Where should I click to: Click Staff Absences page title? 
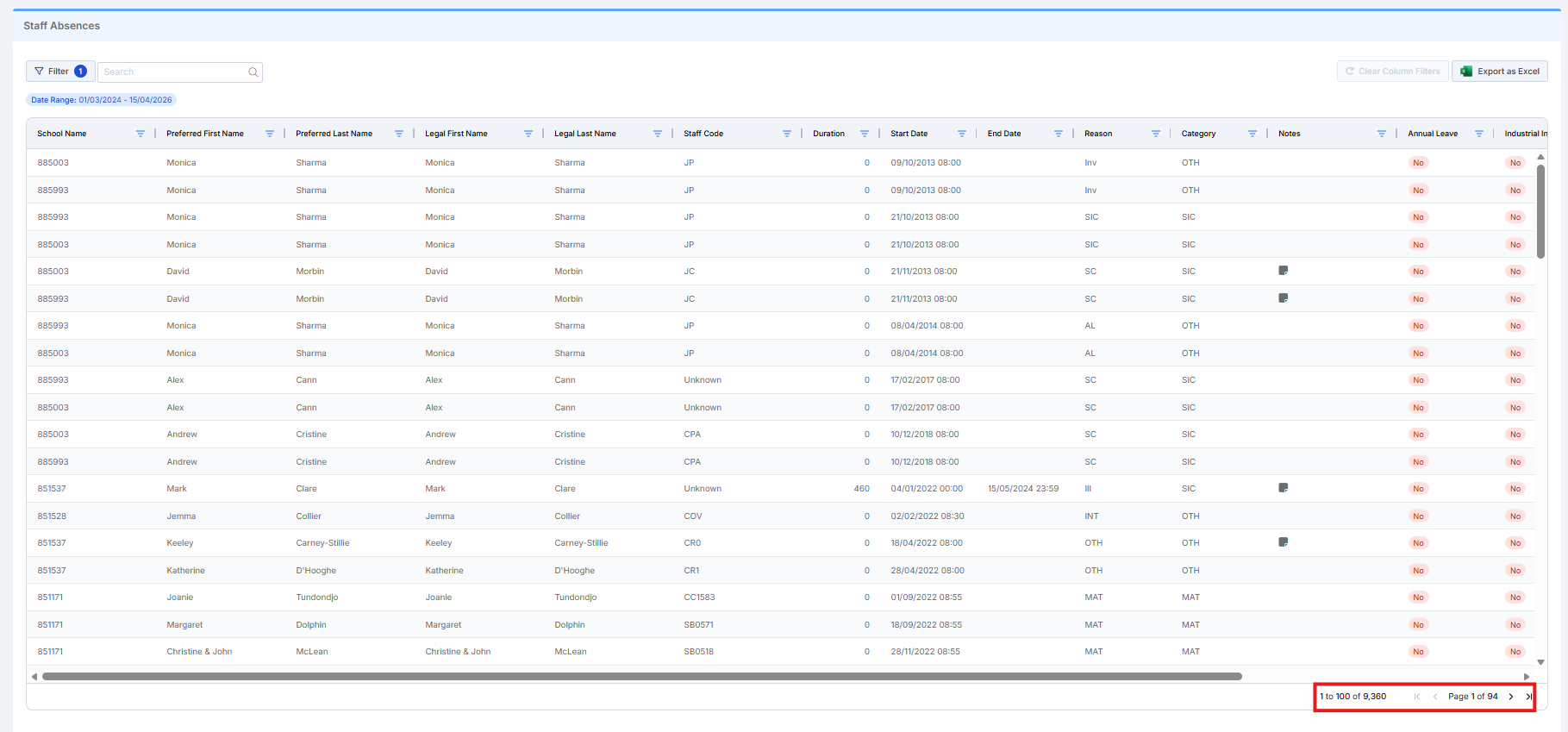[62, 26]
